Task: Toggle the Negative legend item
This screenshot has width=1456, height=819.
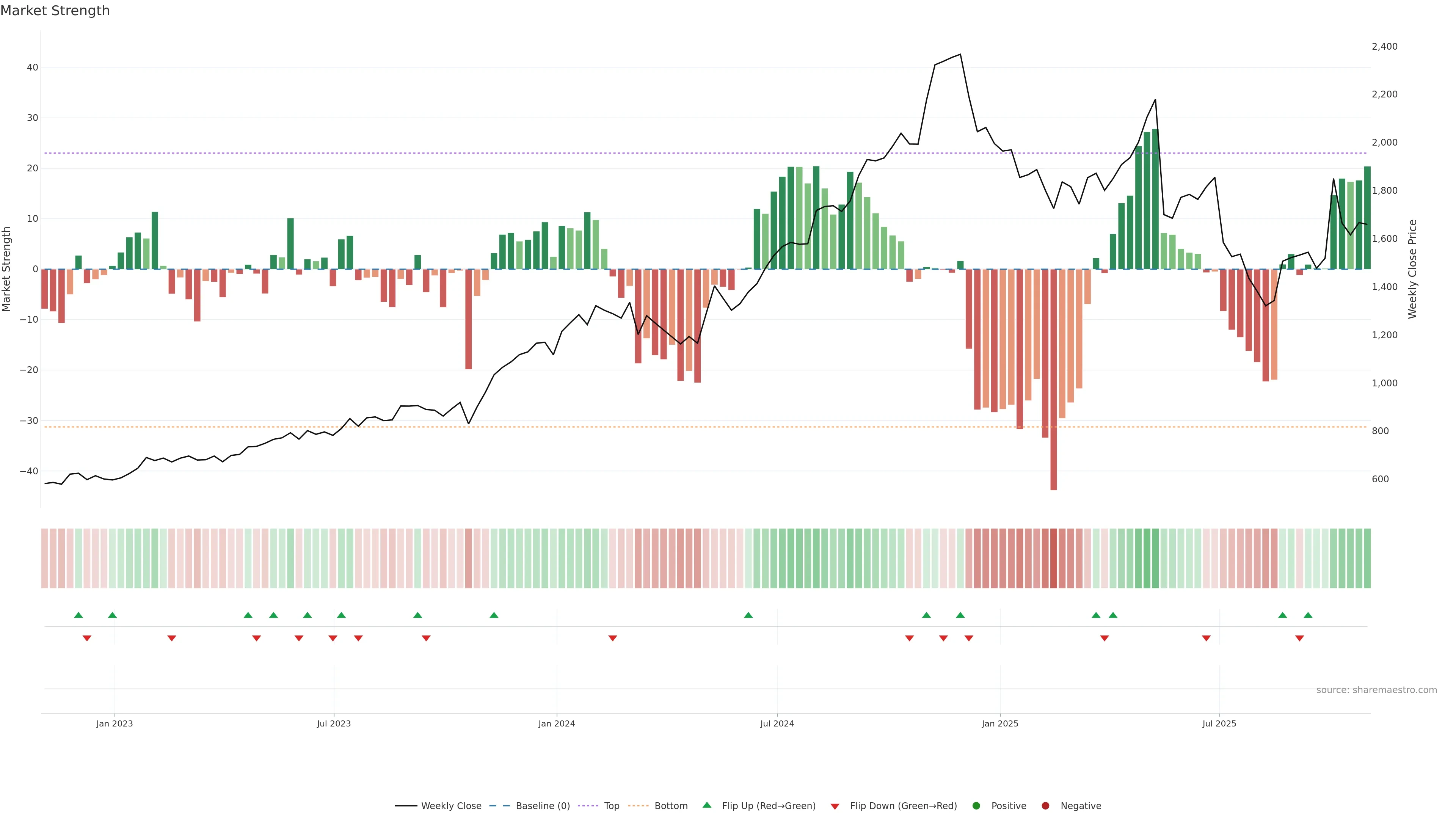Action: (1080, 806)
